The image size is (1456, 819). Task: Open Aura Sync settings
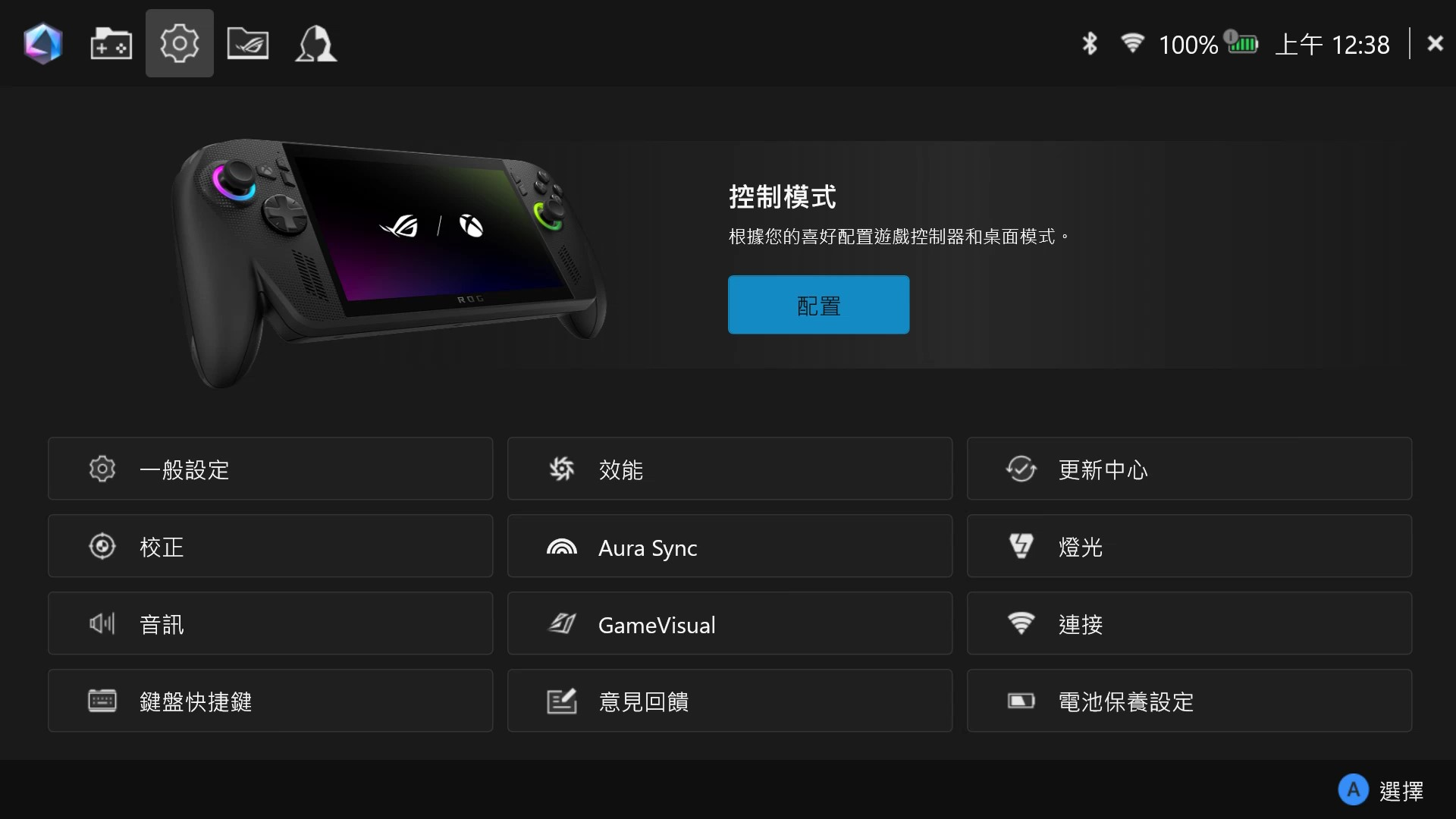[730, 546]
